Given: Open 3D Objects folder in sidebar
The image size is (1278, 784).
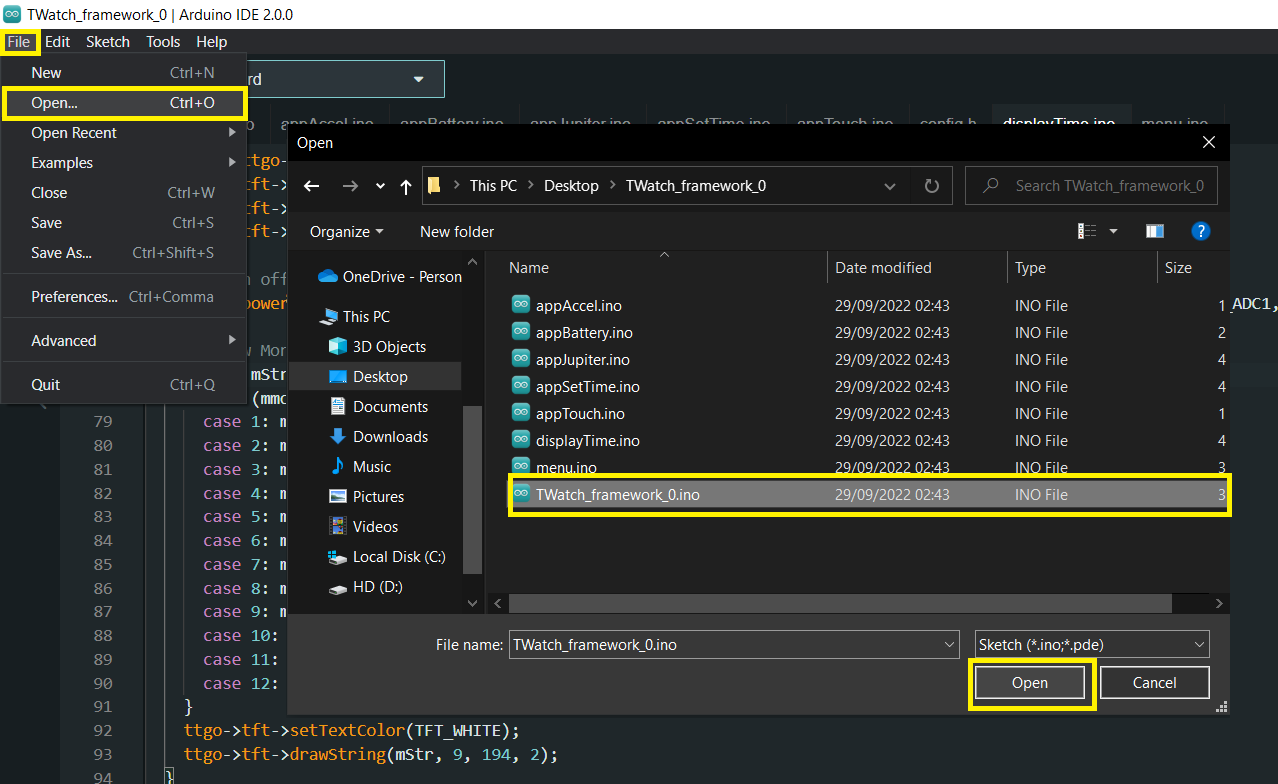Looking at the screenshot, I should coord(377,346).
